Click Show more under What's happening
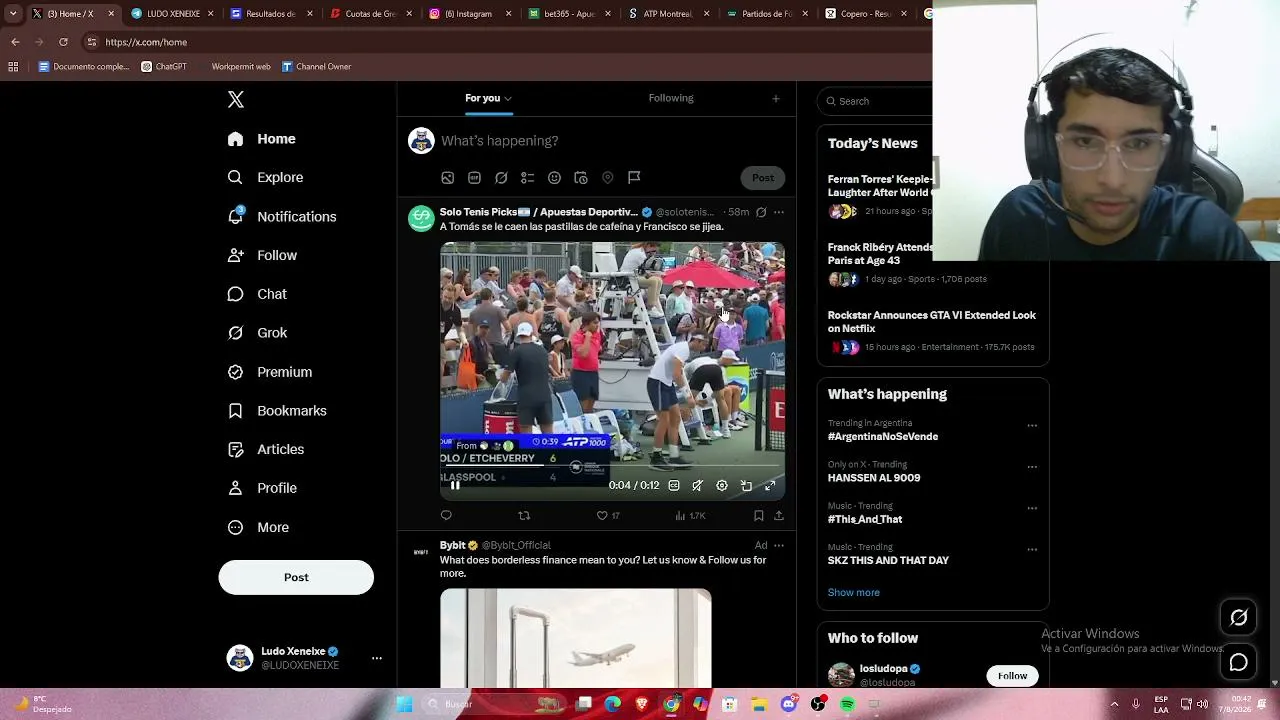The width and height of the screenshot is (1280, 720). (x=854, y=592)
